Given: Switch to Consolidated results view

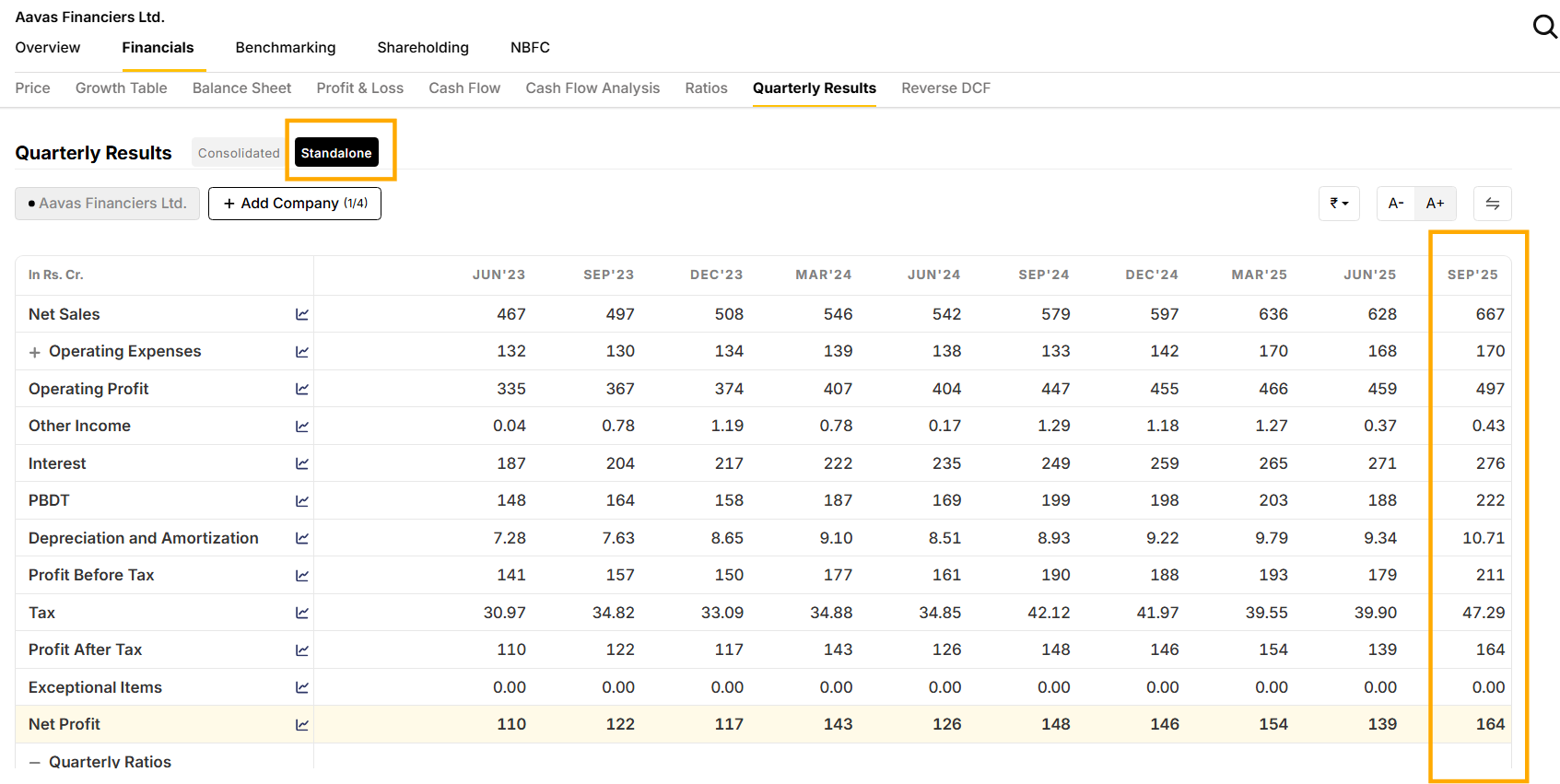Looking at the screenshot, I should click(239, 153).
